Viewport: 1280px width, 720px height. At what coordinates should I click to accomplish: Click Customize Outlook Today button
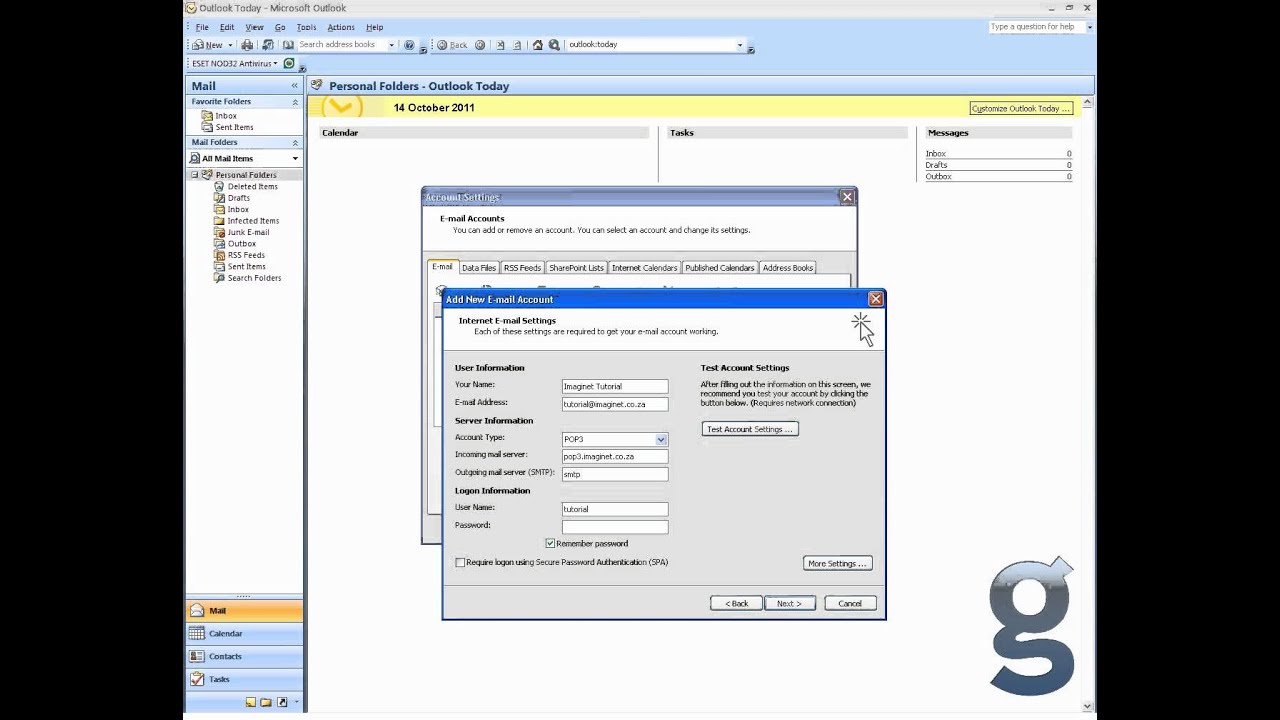(x=1021, y=108)
